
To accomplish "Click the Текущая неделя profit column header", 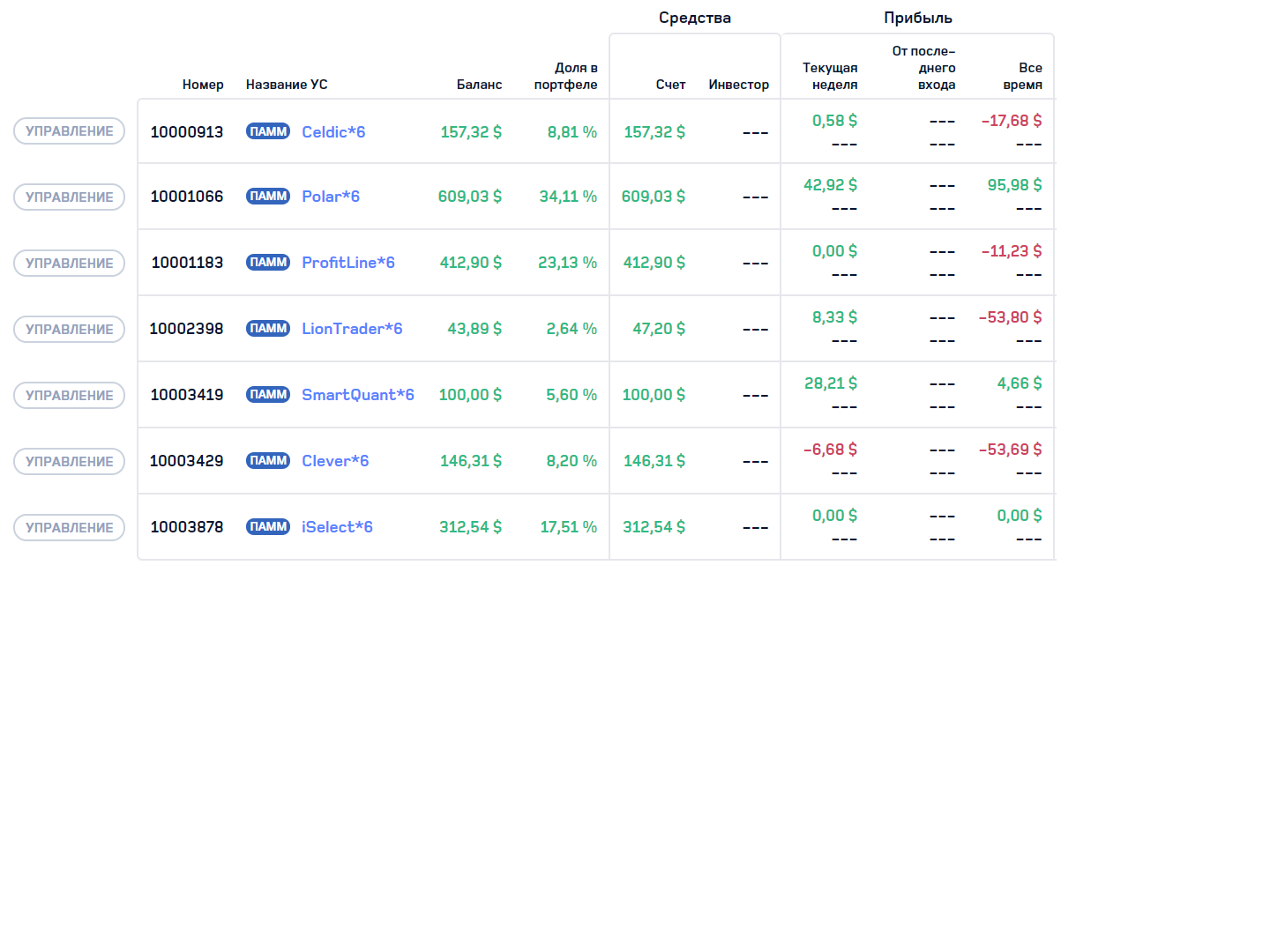I will [x=830, y=77].
